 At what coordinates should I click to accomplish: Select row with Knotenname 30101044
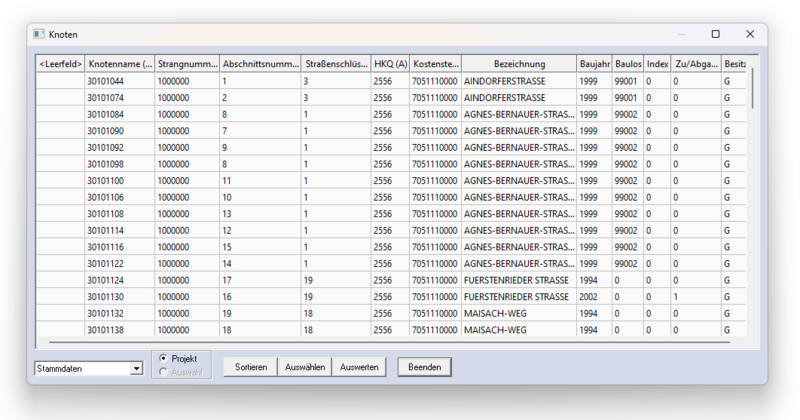(x=60, y=81)
